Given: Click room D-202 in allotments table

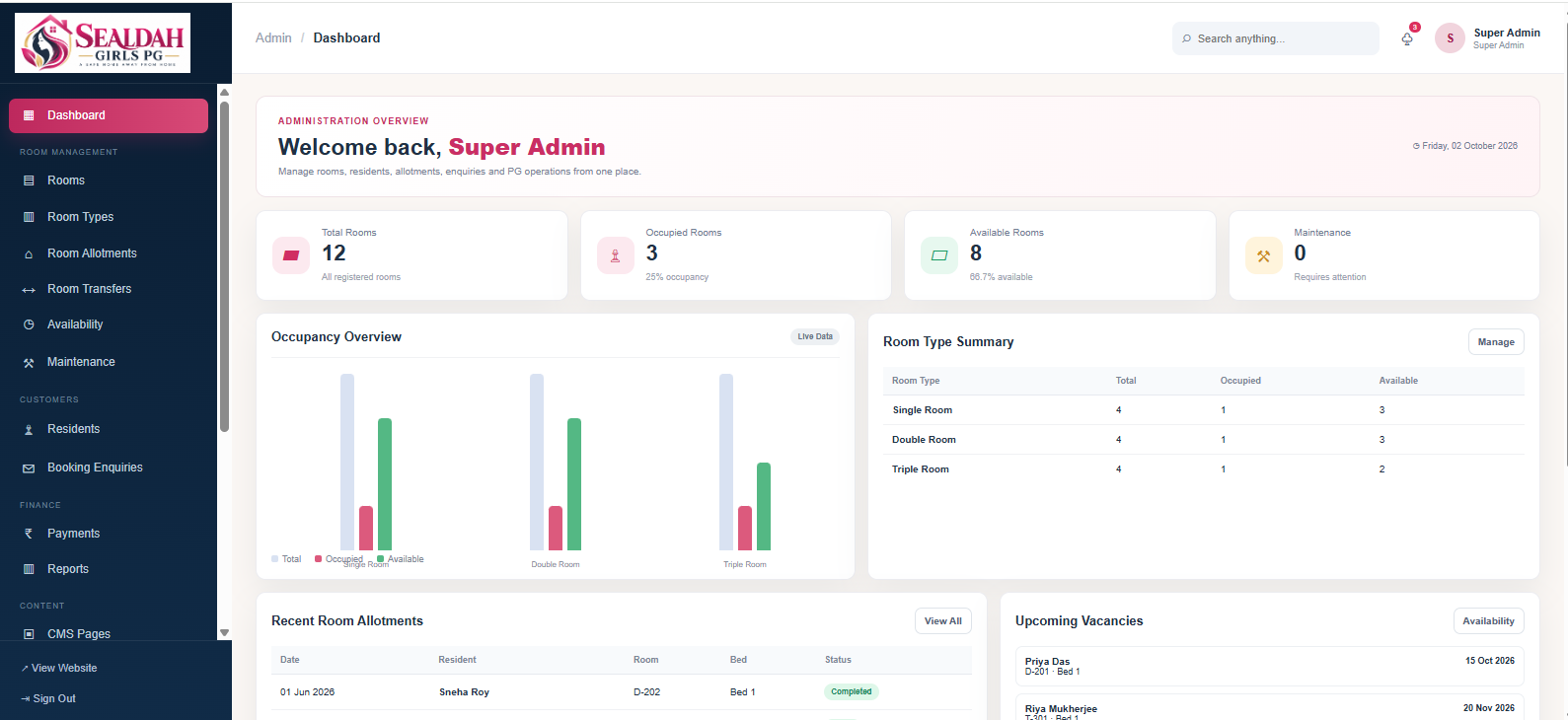Looking at the screenshot, I should tap(646, 692).
